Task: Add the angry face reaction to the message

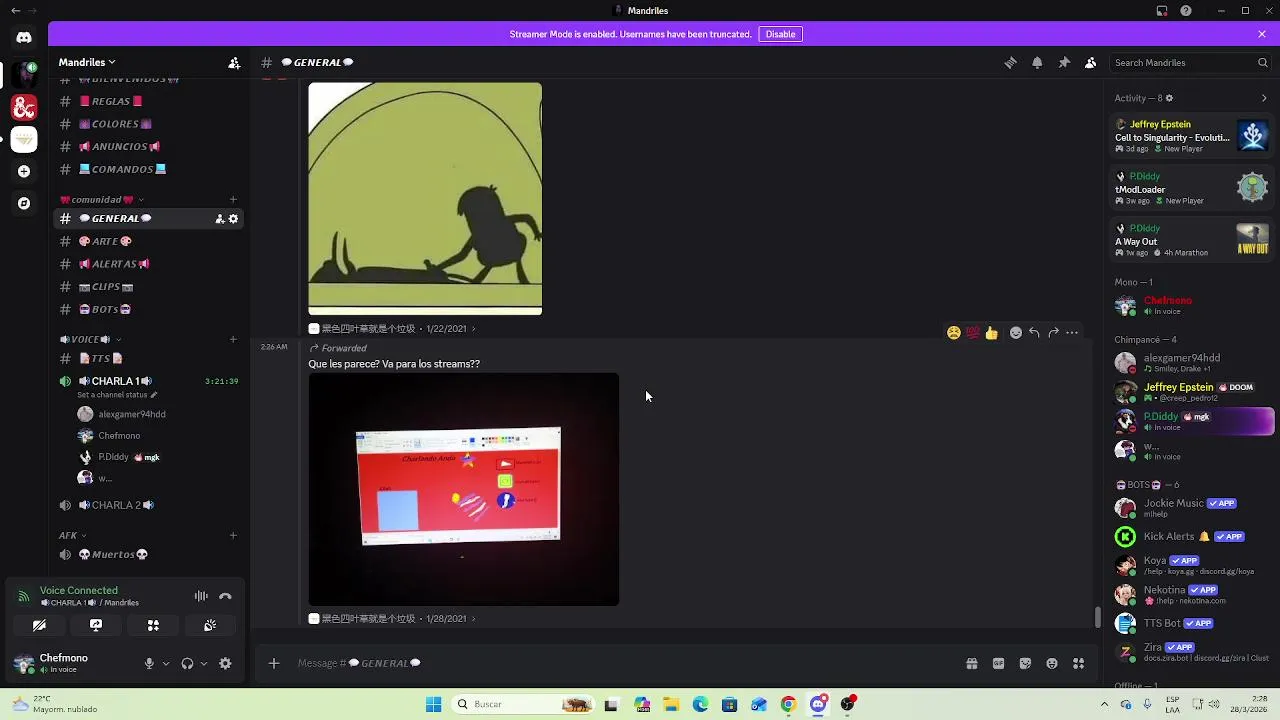Action: coord(954,333)
